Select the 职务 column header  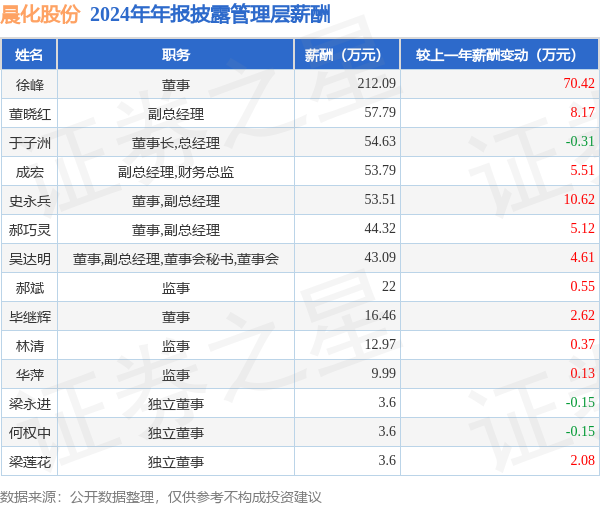coord(176,55)
